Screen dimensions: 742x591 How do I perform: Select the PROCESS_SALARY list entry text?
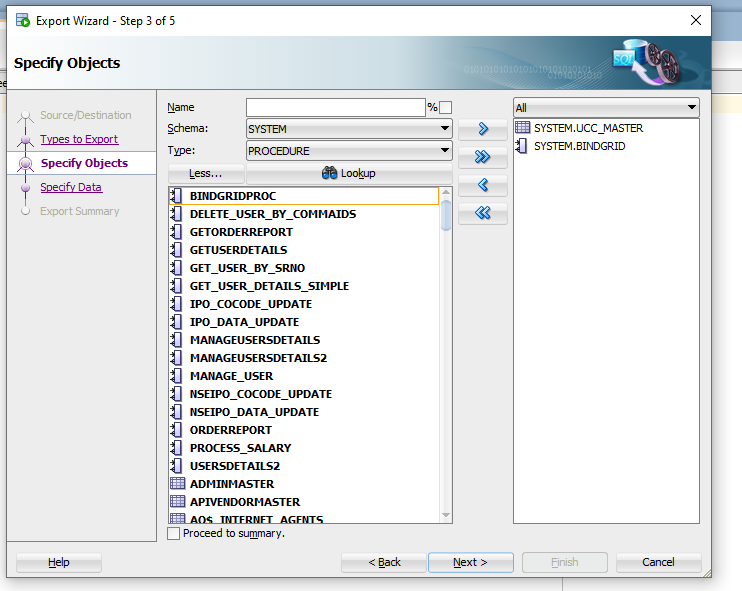tap(240, 448)
